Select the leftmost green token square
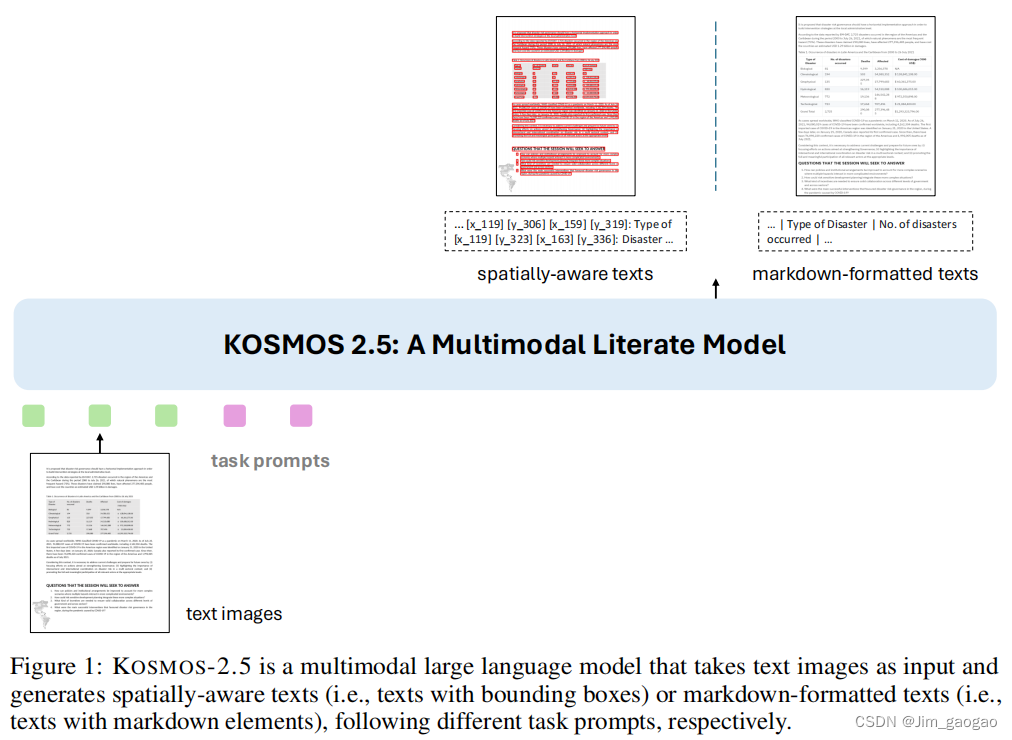Image resolution: width=1012 pixels, height=740 pixels. coord(33,415)
